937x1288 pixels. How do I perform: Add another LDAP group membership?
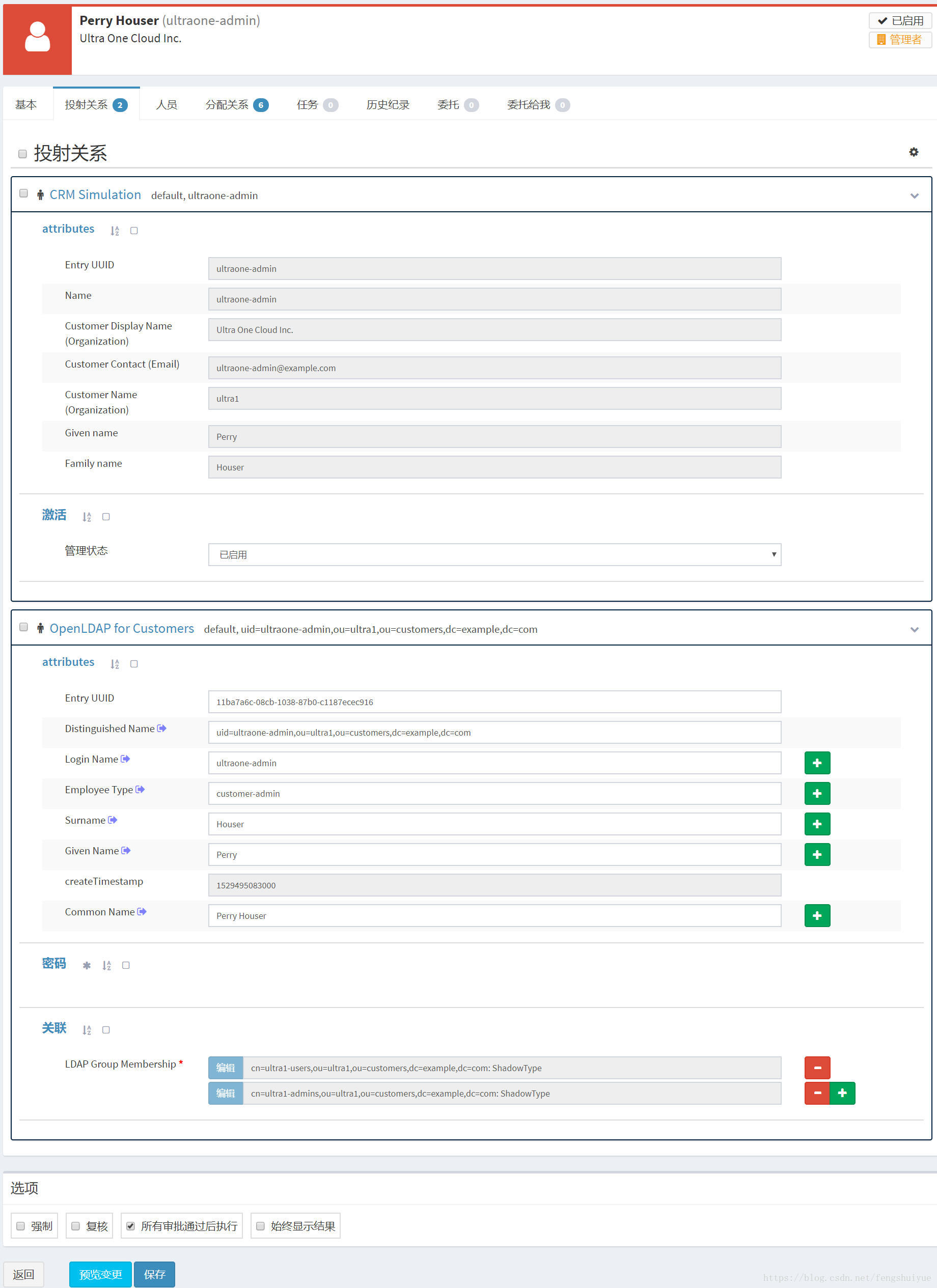coord(843,1094)
